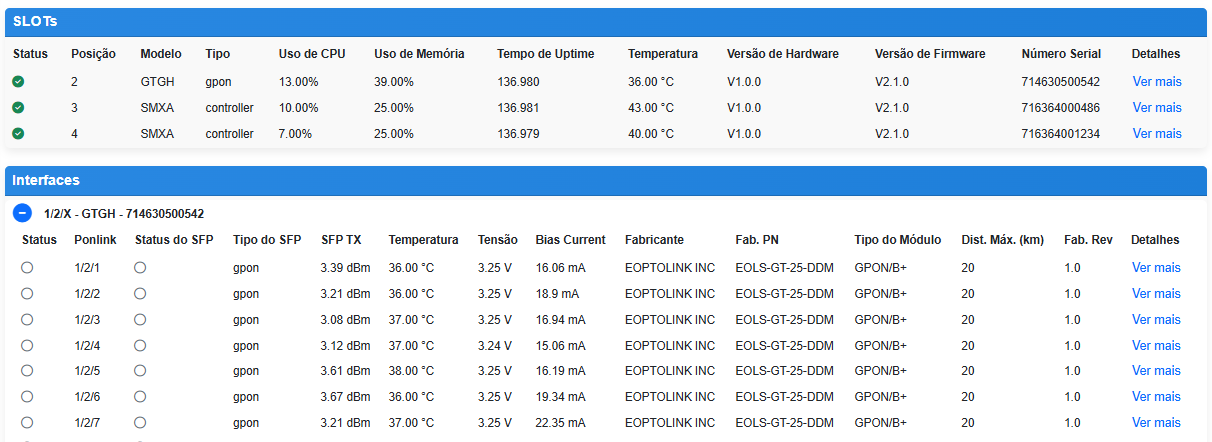
Task: Open Ver mais for ponlink 1/2/5
Action: click(1156, 371)
